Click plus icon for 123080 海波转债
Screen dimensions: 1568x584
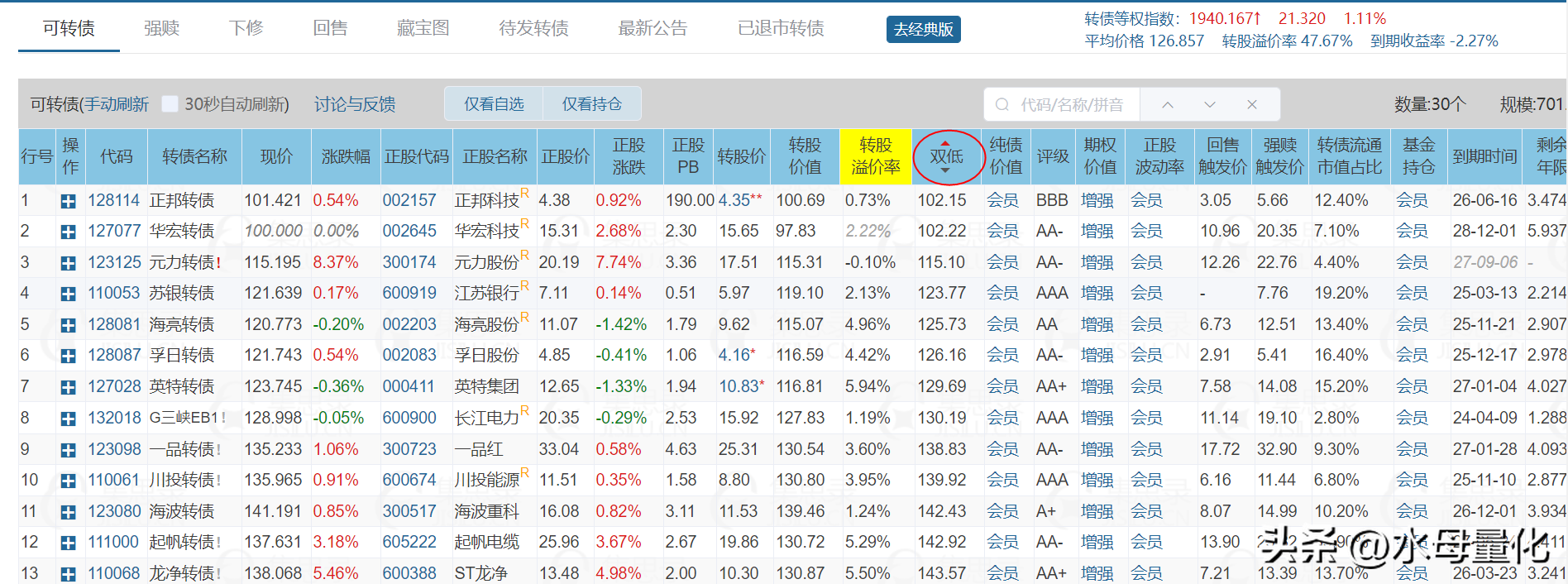point(69,513)
